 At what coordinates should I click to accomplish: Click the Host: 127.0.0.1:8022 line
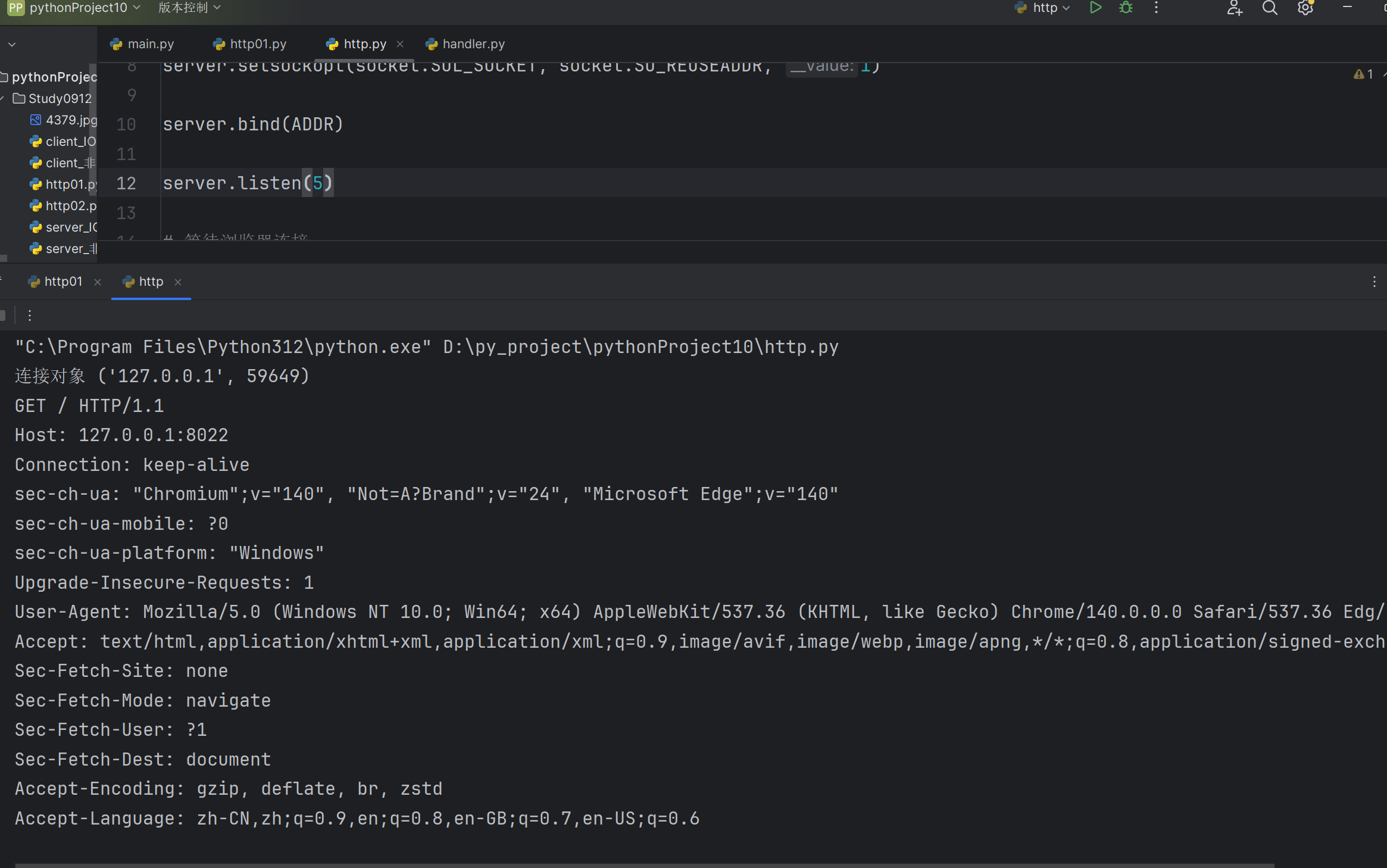(121, 435)
